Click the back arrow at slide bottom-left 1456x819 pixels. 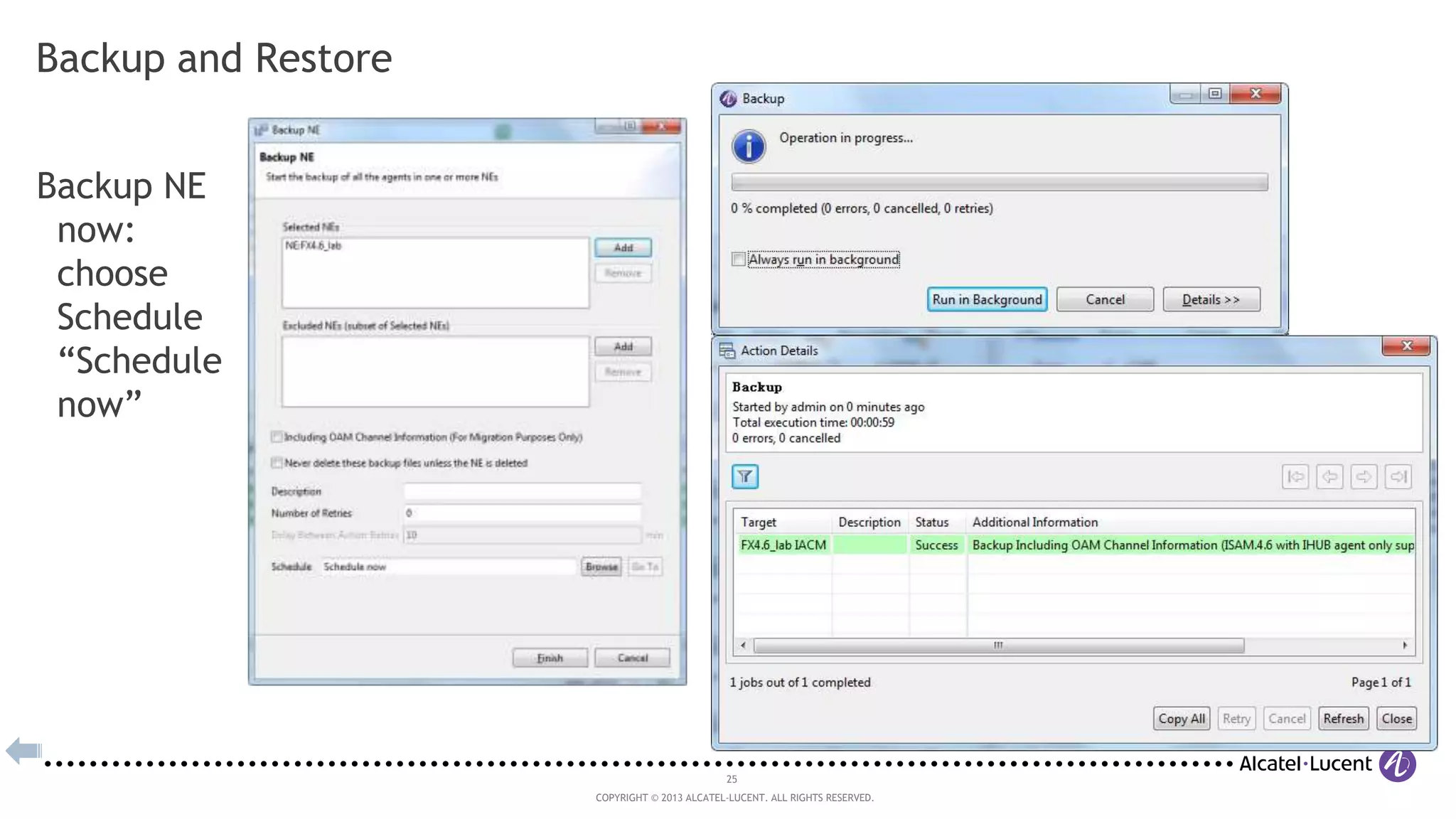[x=23, y=750]
